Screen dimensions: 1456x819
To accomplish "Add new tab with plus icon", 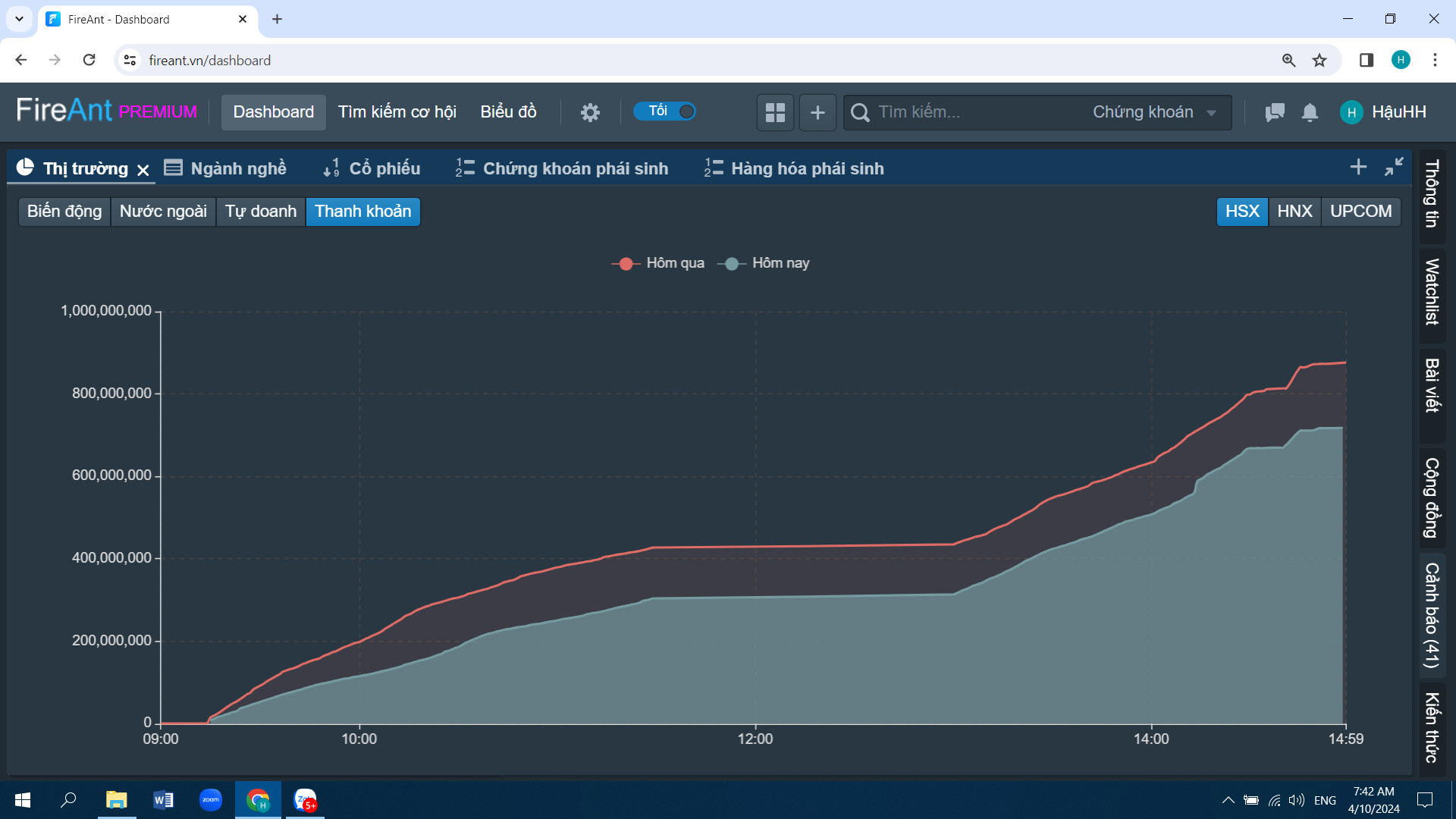I will tap(1358, 167).
